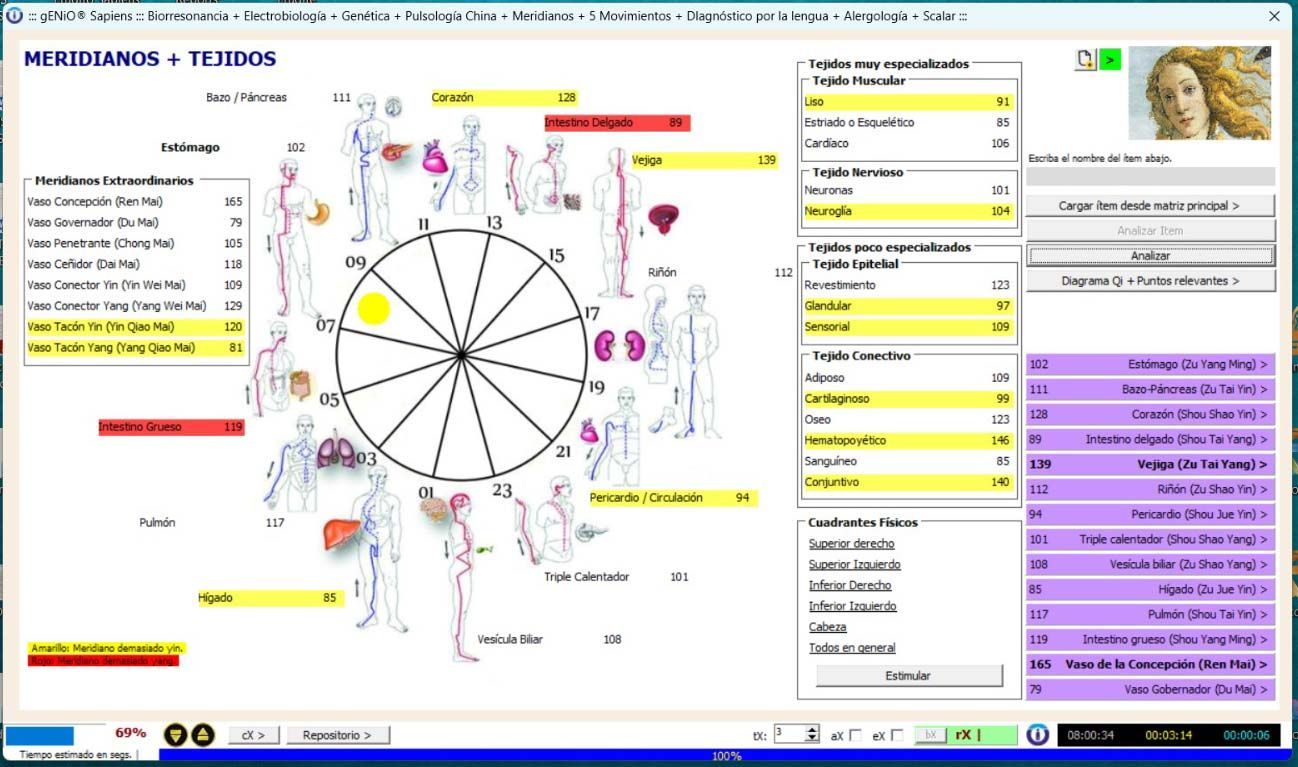Open the Repositorio > menu button
This screenshot has width=1298, height=767.
pyautogui.click(x=337, y=735)
